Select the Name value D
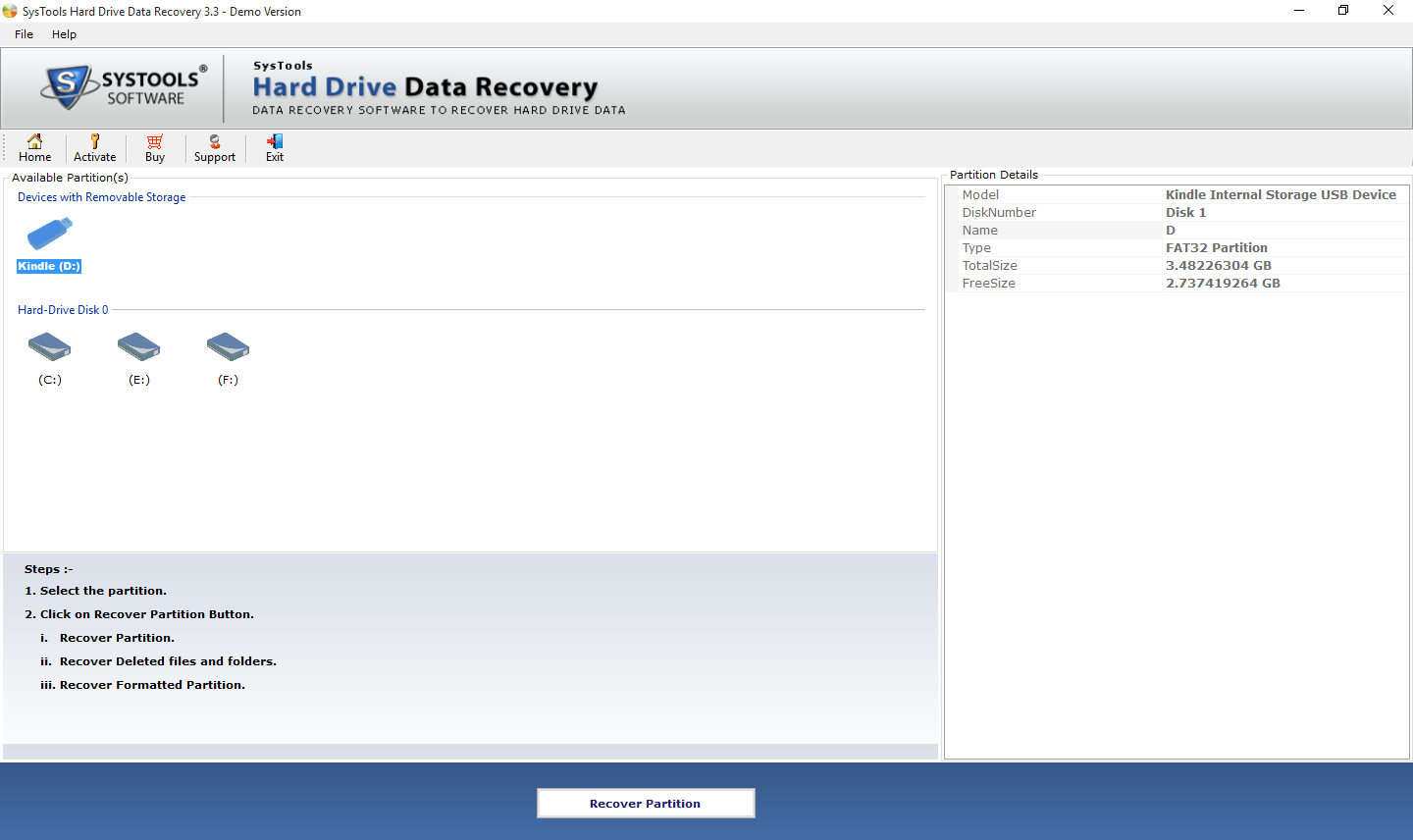 click(x=1170, y=230)
